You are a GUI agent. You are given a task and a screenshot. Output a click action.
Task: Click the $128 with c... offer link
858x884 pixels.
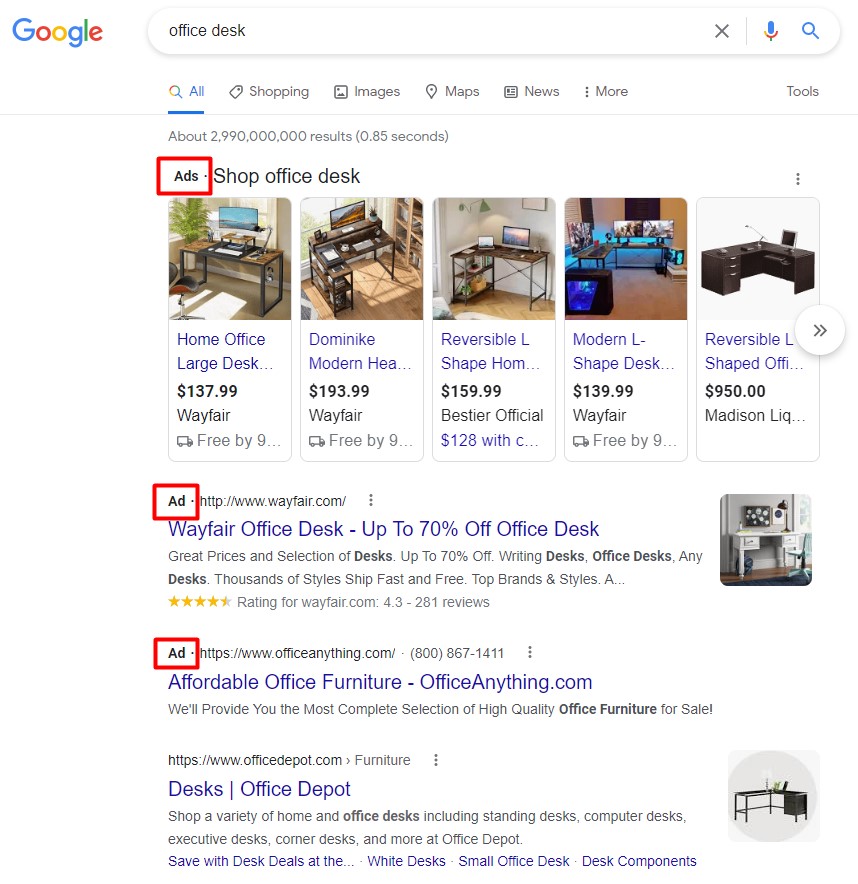[489, 440]
